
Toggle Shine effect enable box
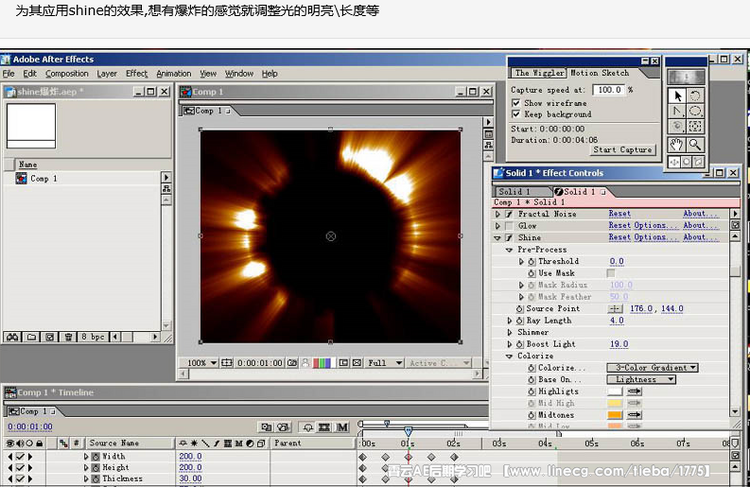509,238
